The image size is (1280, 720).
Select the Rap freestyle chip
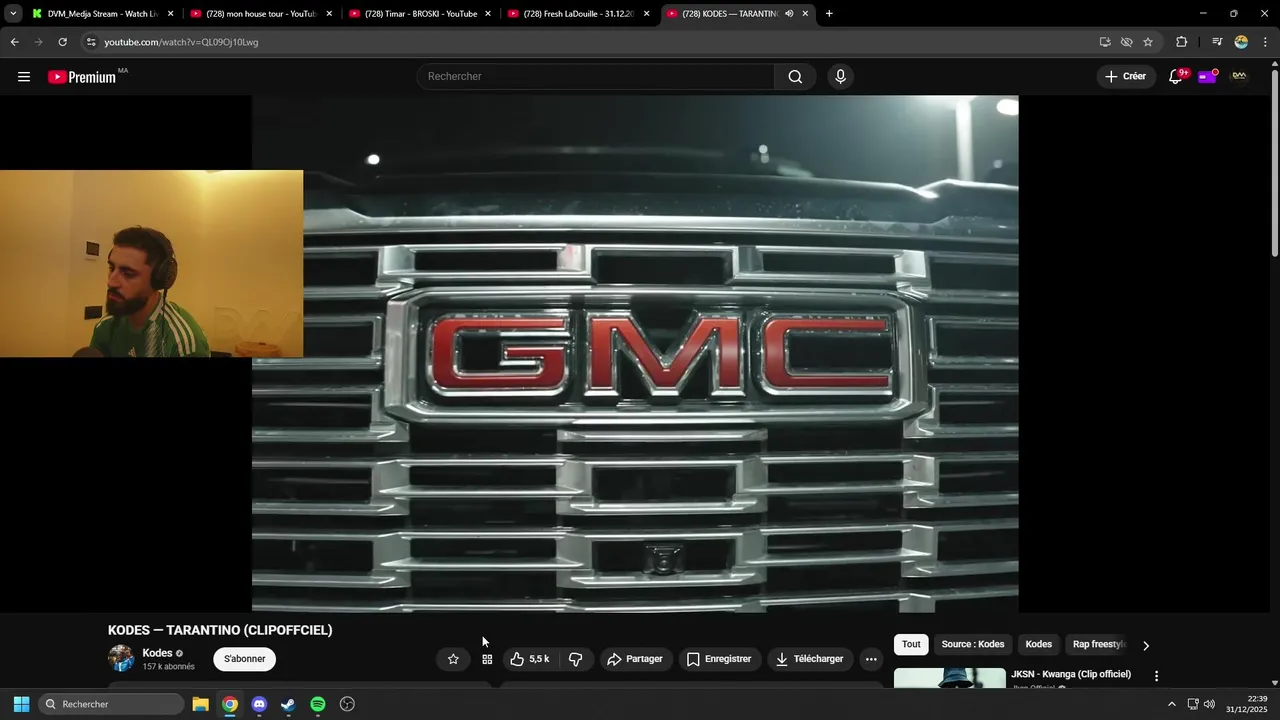click(1099, 645)
